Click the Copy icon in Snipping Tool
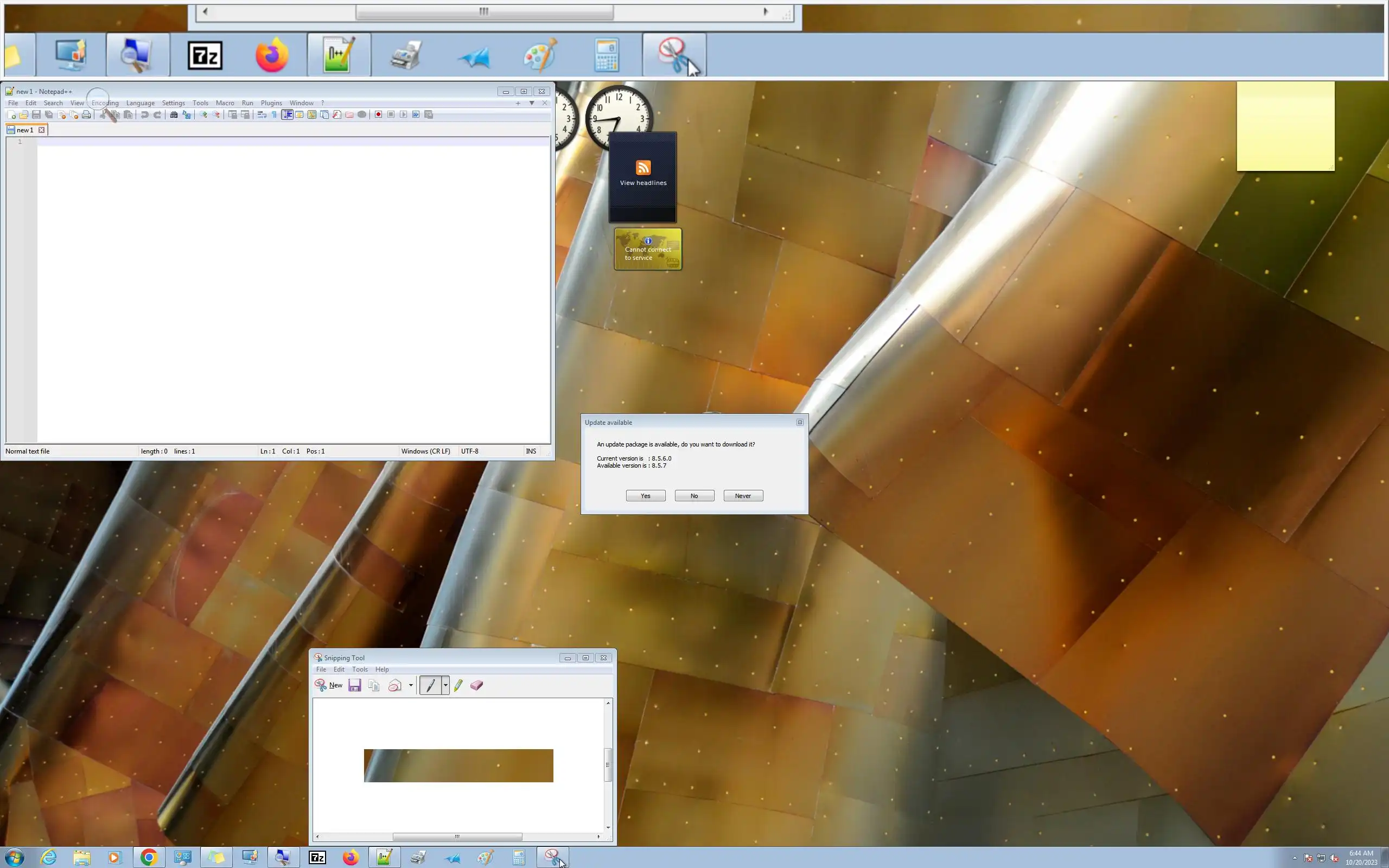 [x=374, y=685]
